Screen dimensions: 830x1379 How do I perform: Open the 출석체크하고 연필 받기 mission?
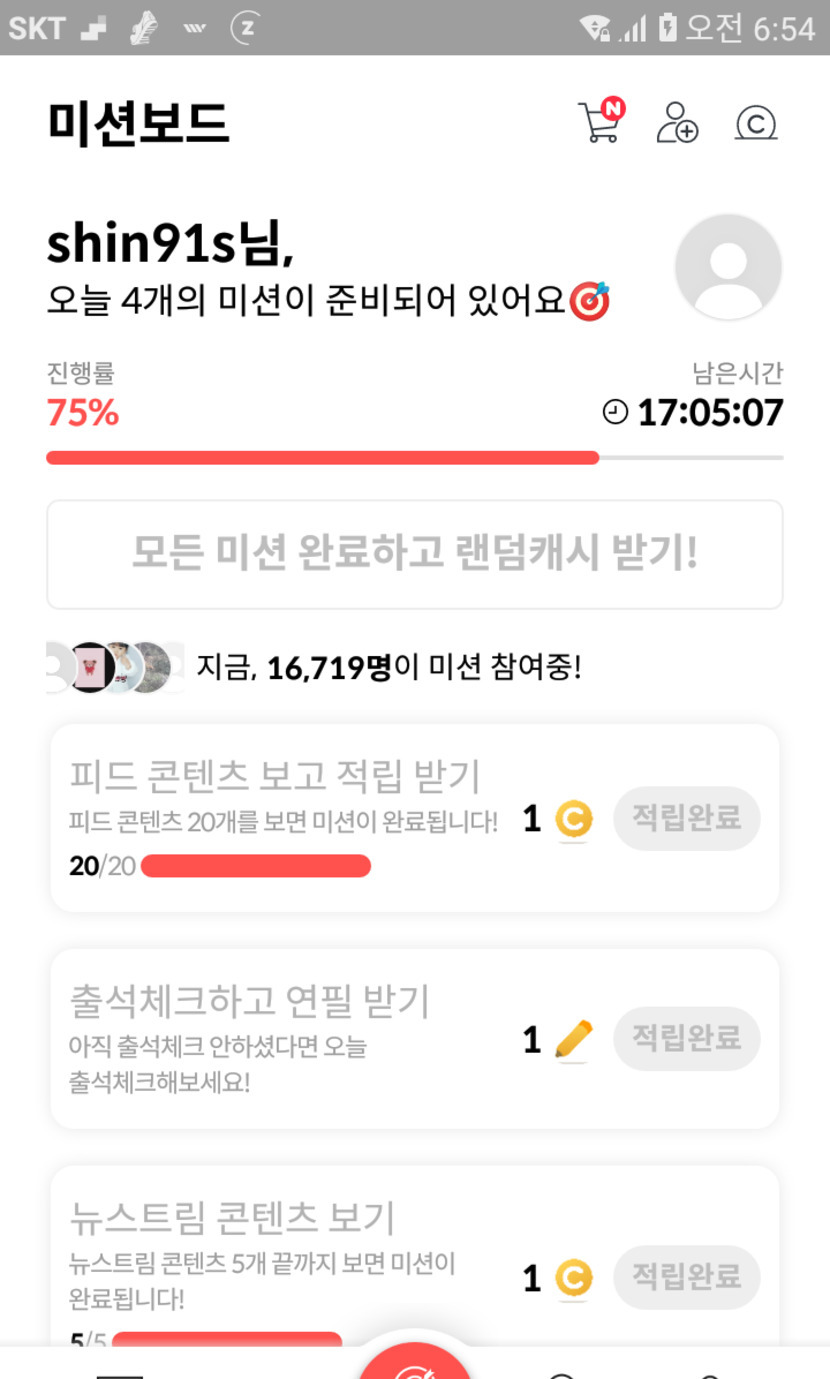(250, 1000)
